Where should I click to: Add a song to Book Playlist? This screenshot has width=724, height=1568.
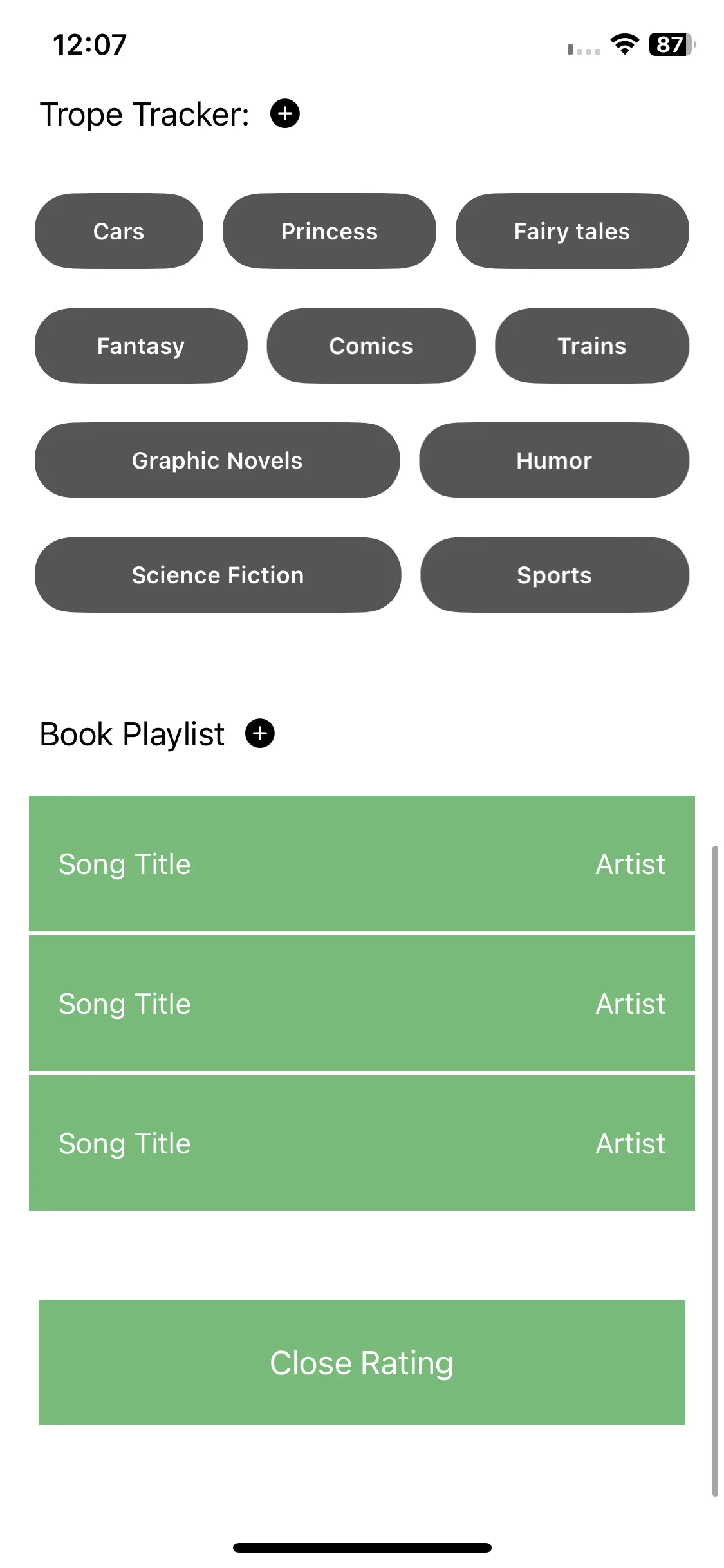coord(260,733)
